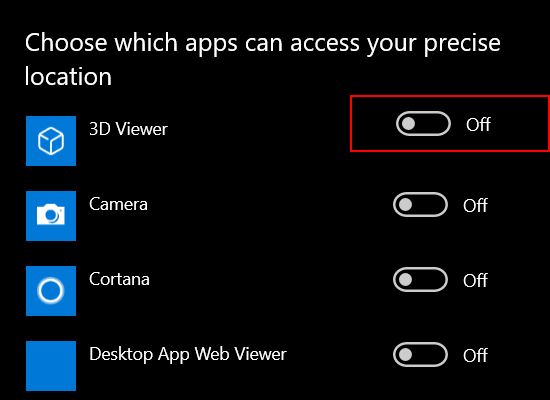Screen dimensions: 550x400
Task: Click the Off label beside 3D Viewer toggle
Action: [478, 124]
